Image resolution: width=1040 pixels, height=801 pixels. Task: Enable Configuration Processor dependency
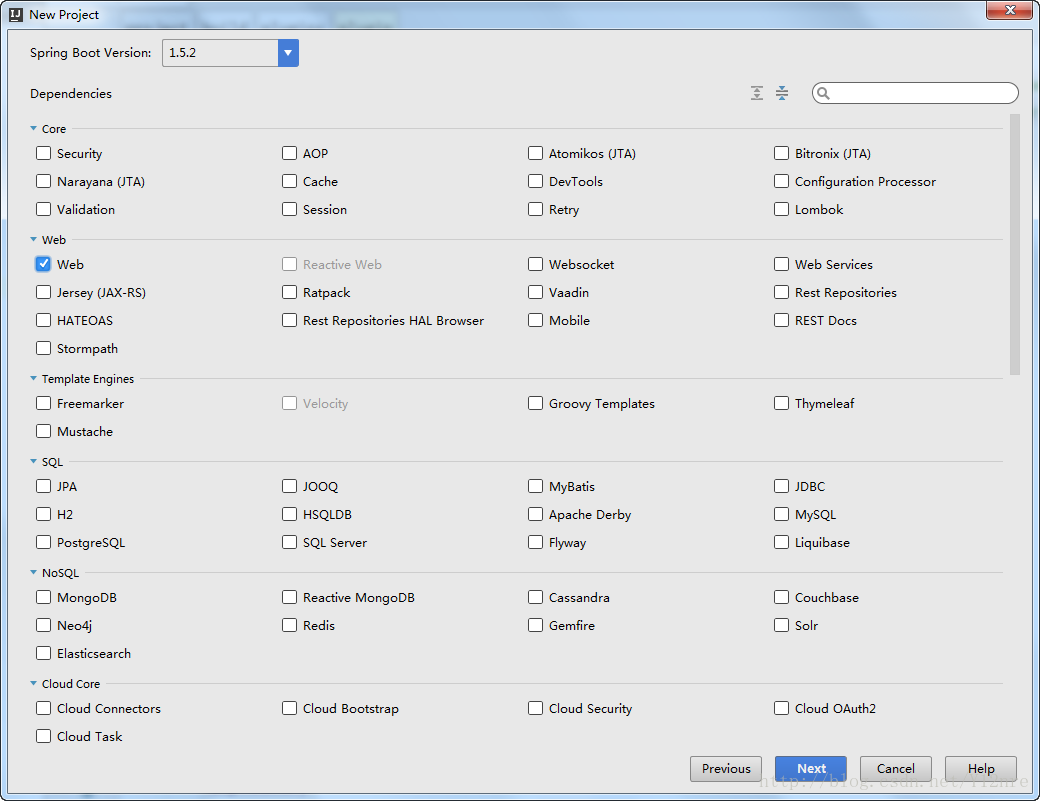point(781,181)
